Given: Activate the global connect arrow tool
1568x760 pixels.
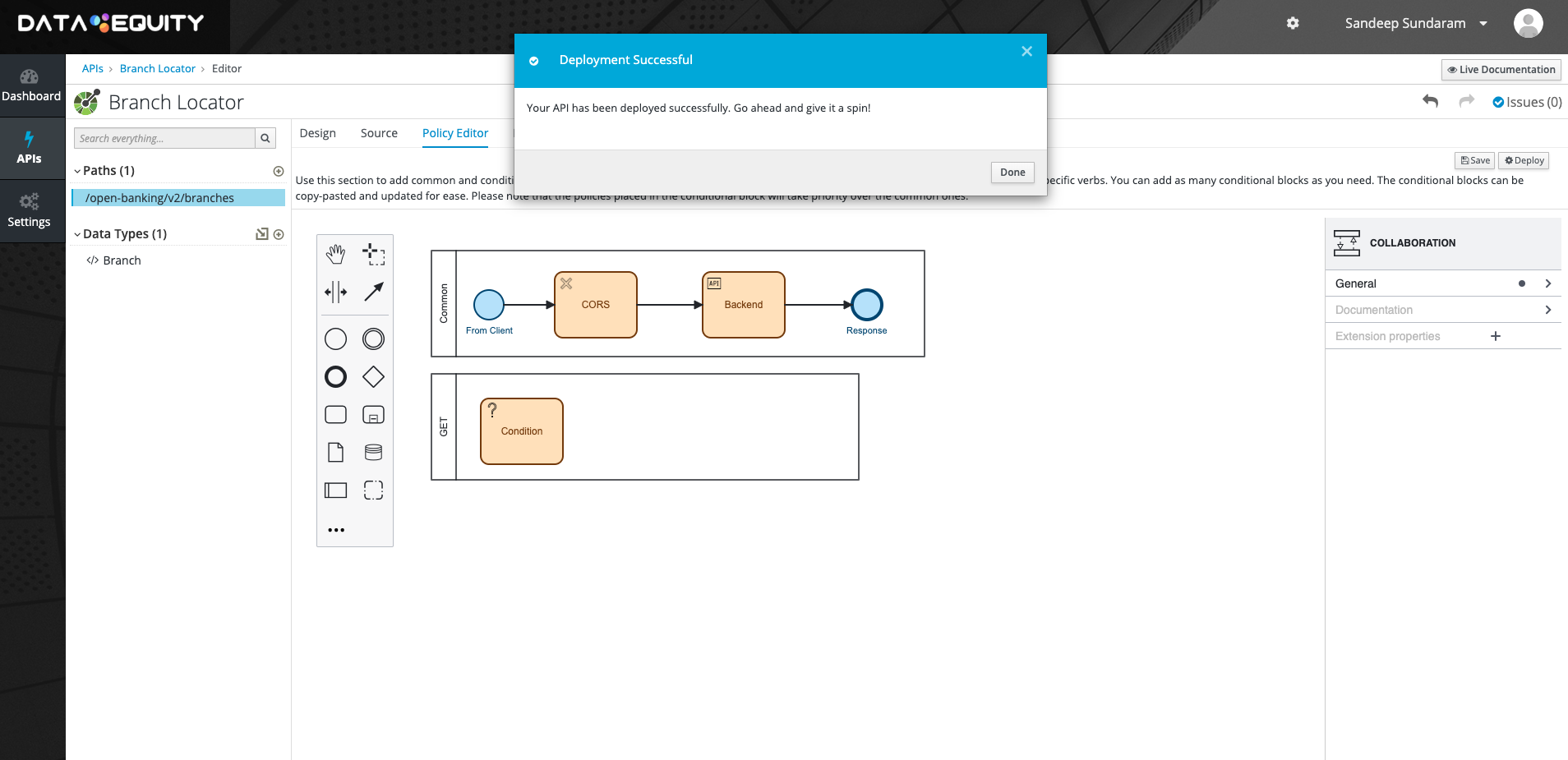Looking at the screenshot, I should pos(374,292).
